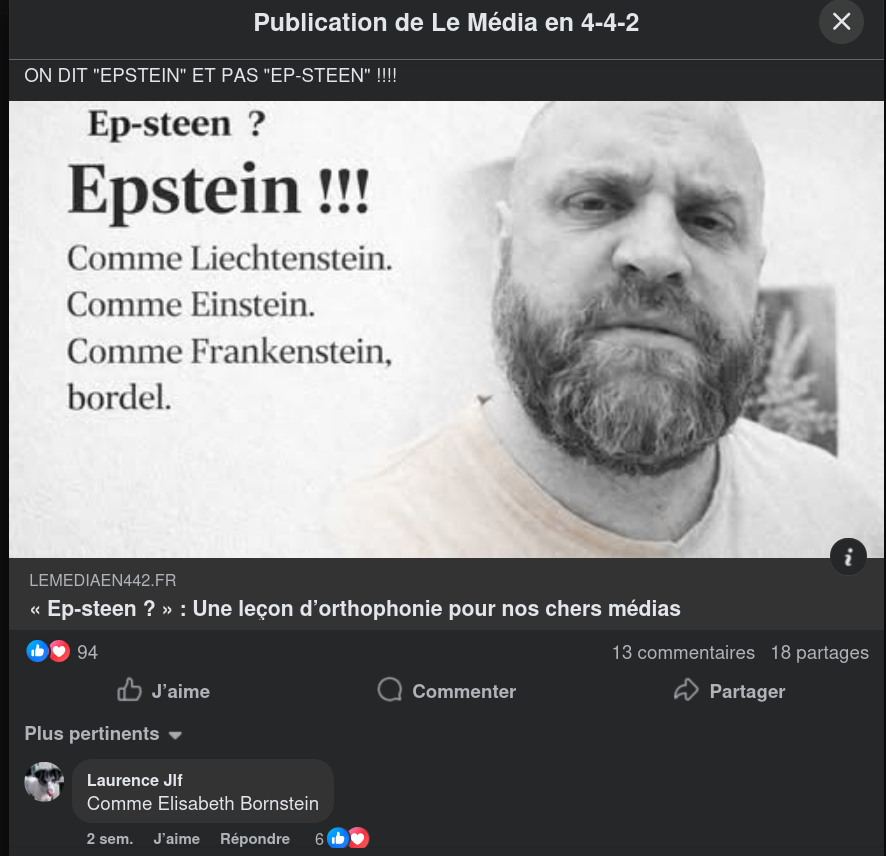The image size is (886, 856).
Task: Click Laurence Jlf's profile avatar
Action: (x=44, y=782)
